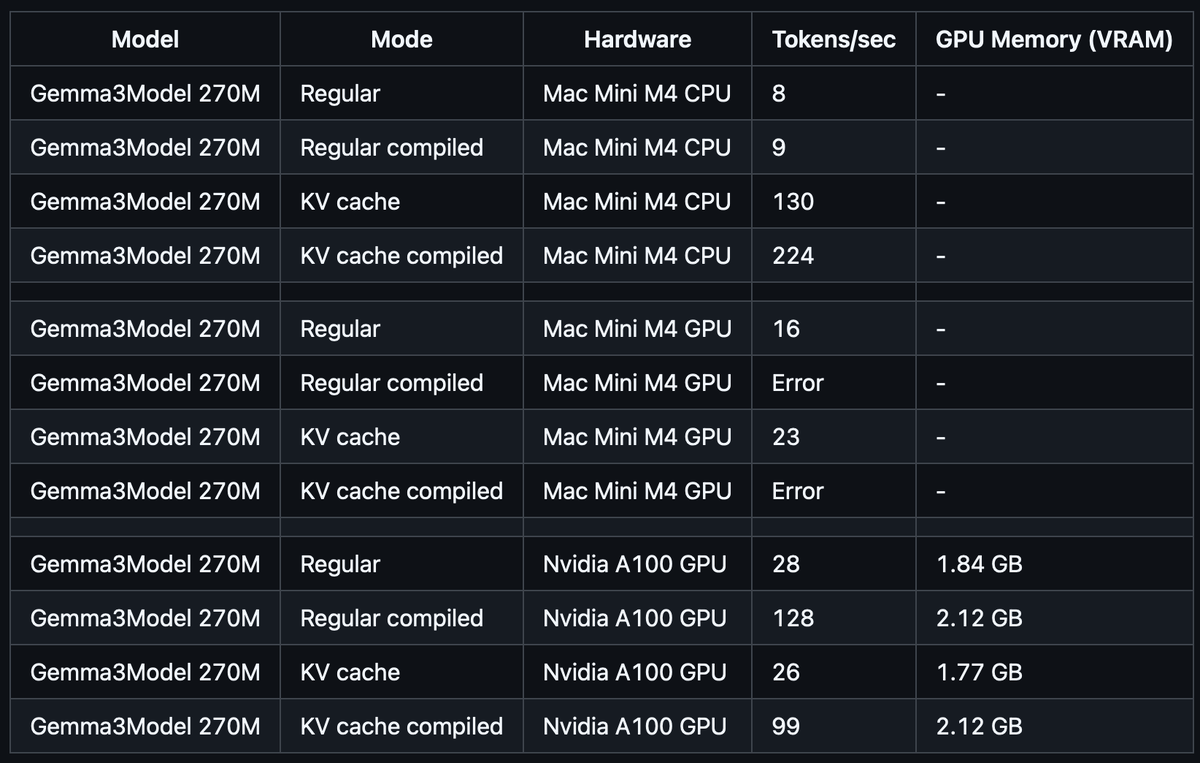
Task: Click the 23 tokens/sec cell
Action: (x=786, y=437)
